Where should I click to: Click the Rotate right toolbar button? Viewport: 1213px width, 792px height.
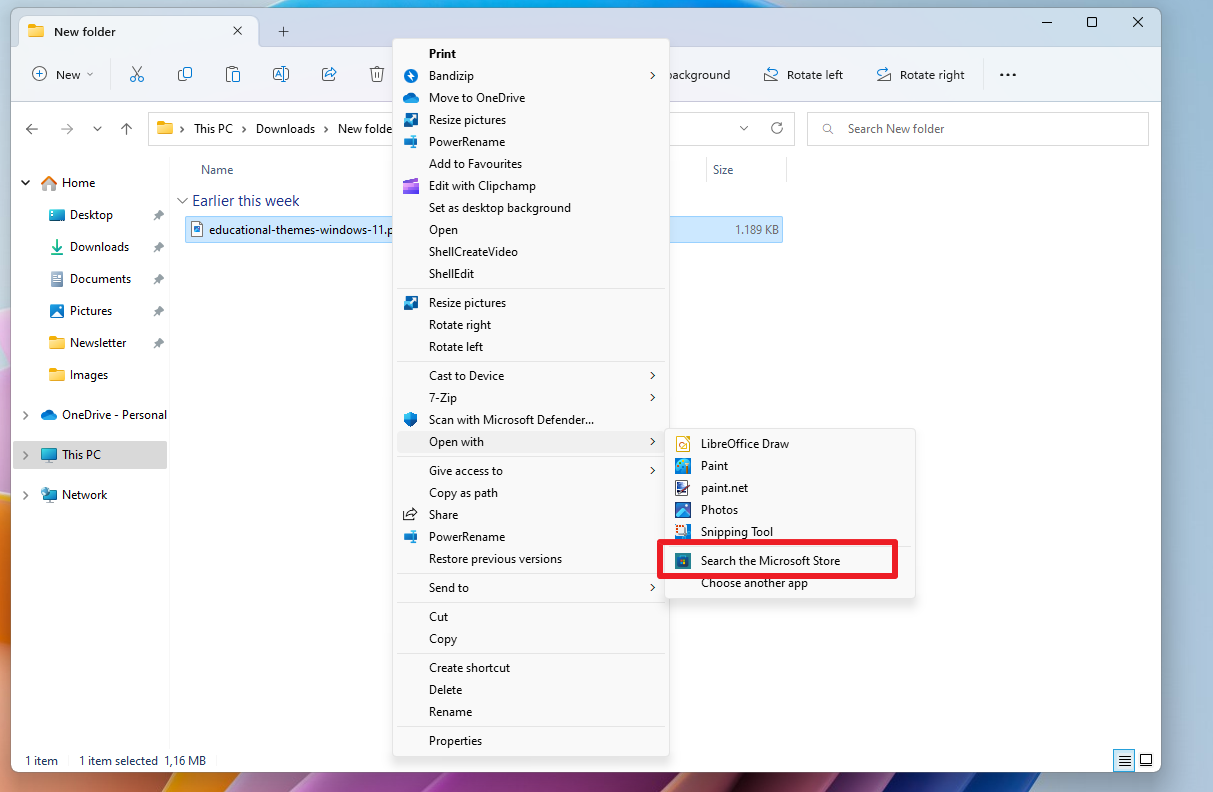click(x=919, y=74)
